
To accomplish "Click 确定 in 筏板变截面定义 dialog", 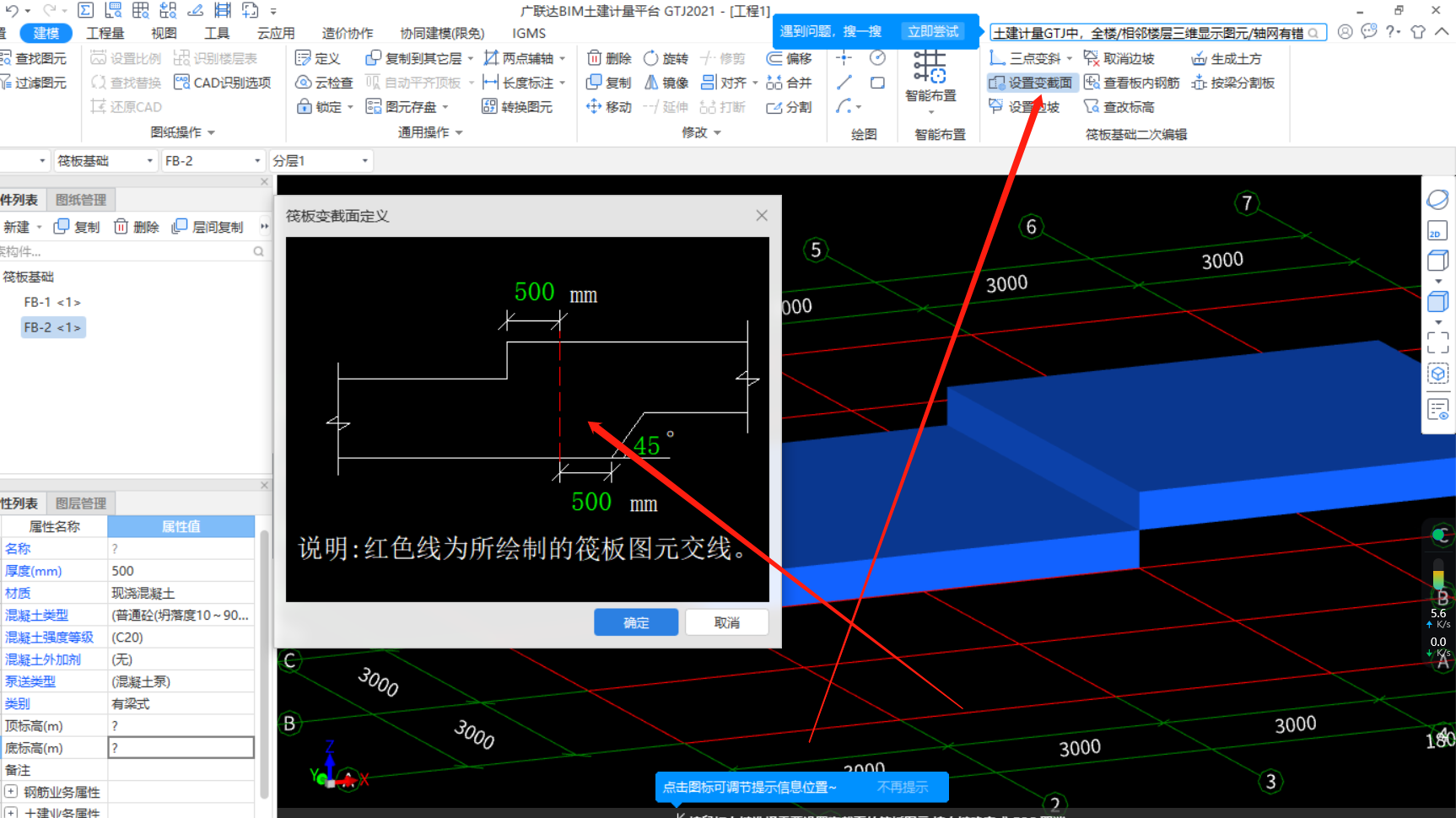I will [x=636, y=622].
